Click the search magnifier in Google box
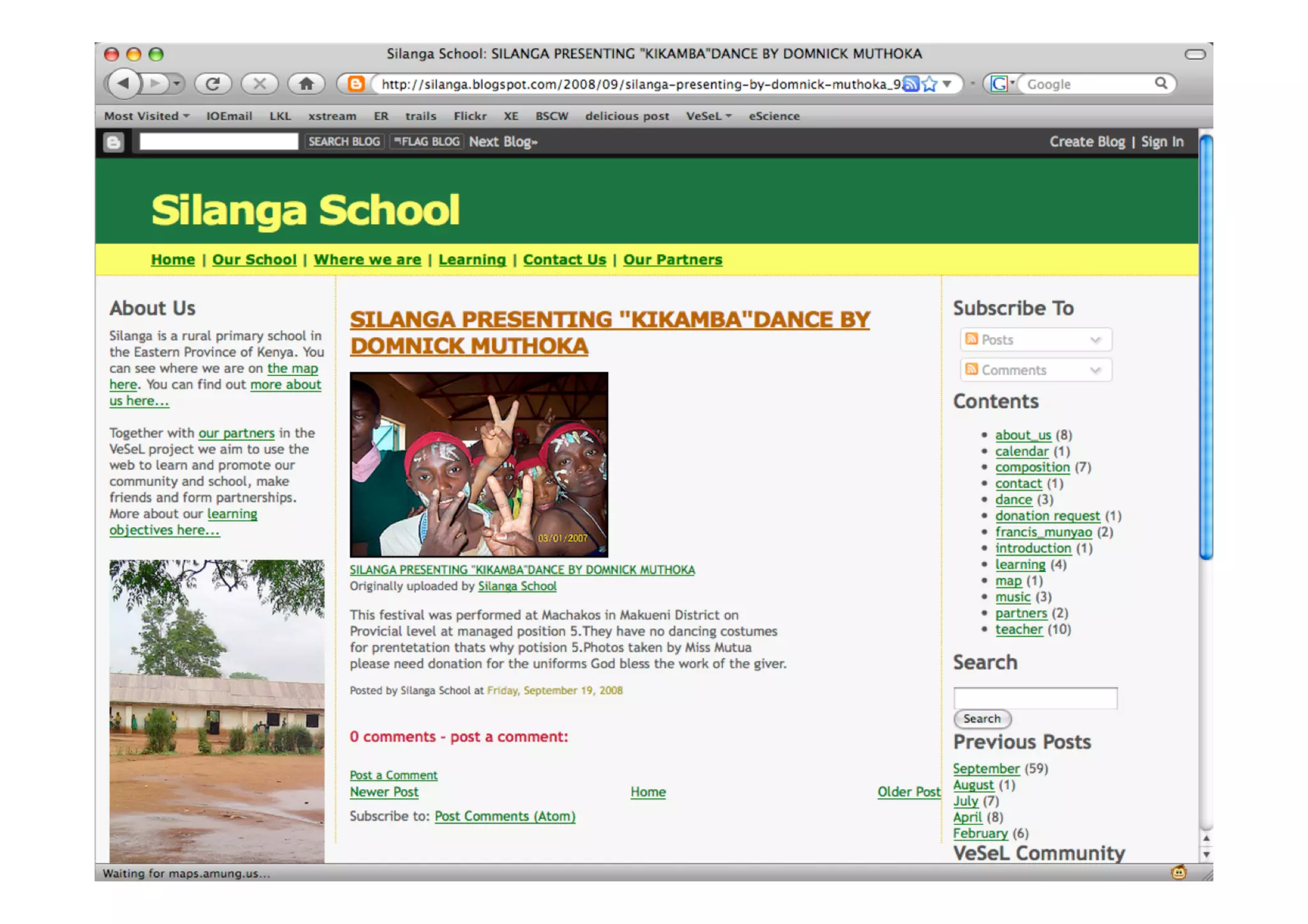The image size is (1308, 924). [1160, 84]
